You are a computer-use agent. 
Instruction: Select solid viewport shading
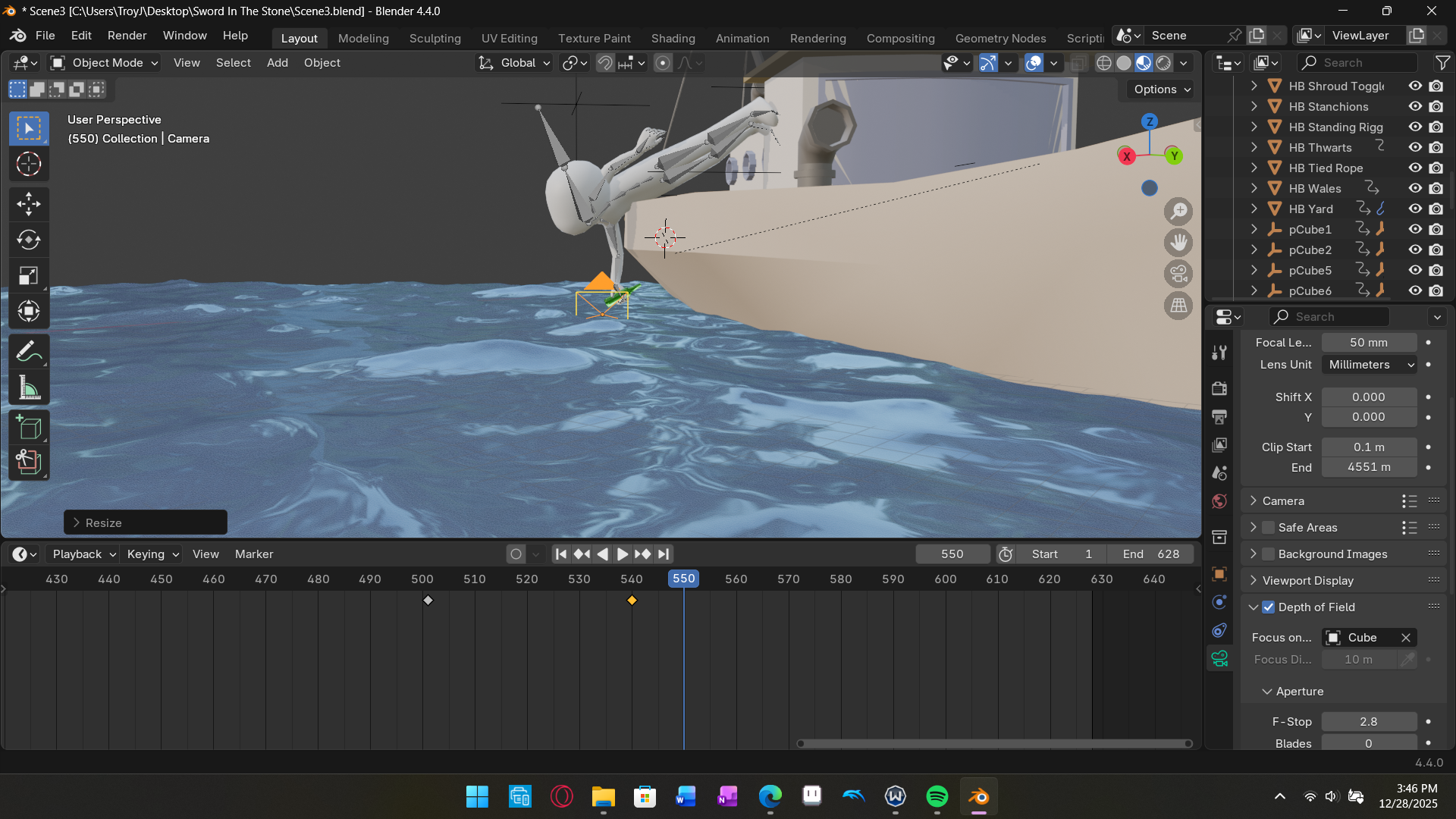pyautogui.click(x=1124, y=63)
